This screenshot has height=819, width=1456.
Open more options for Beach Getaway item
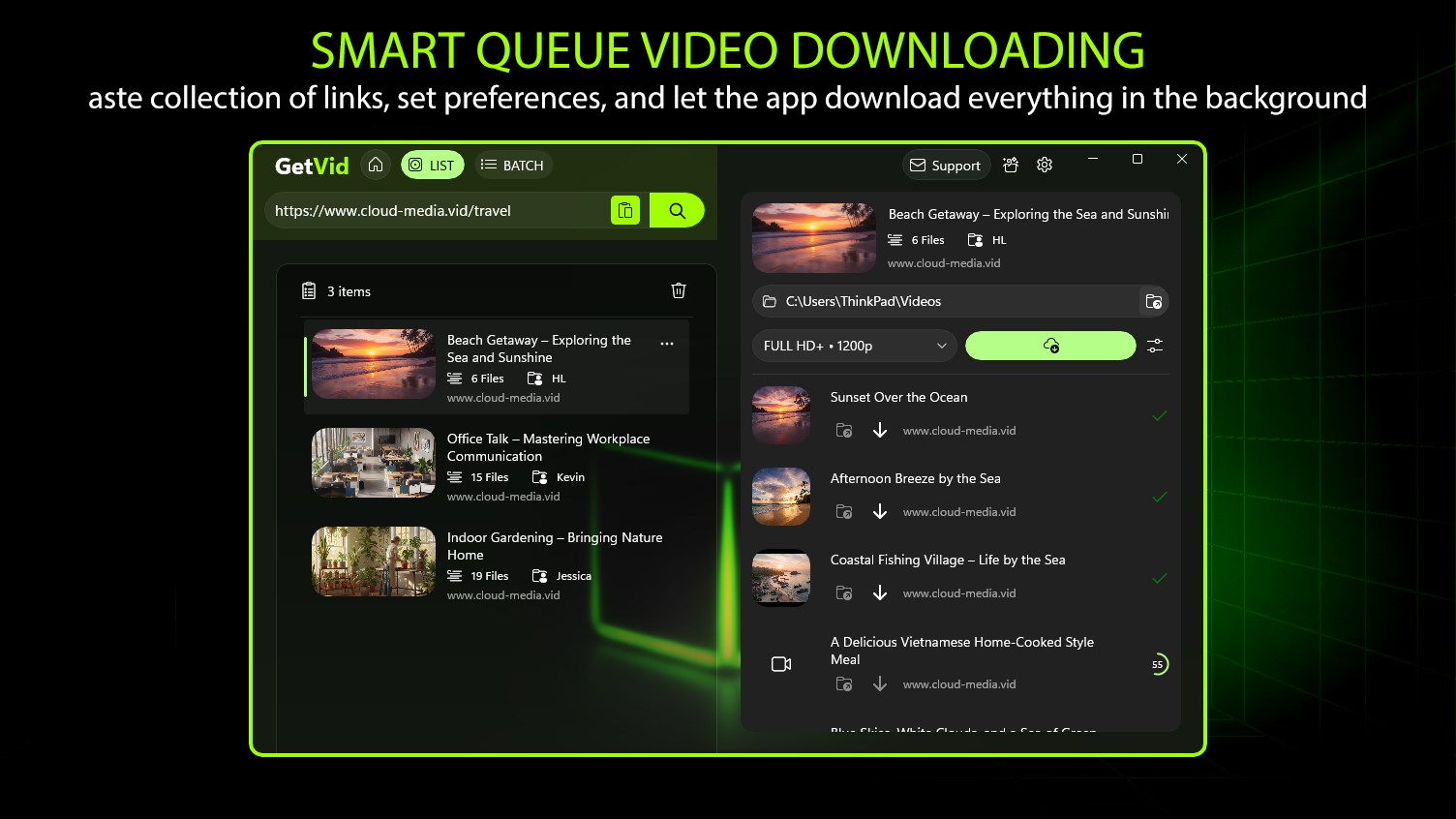[x=667, y=344]
